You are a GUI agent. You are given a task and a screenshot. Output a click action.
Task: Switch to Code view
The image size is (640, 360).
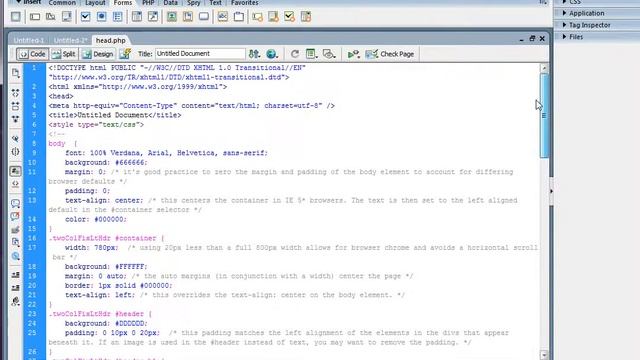32,54
